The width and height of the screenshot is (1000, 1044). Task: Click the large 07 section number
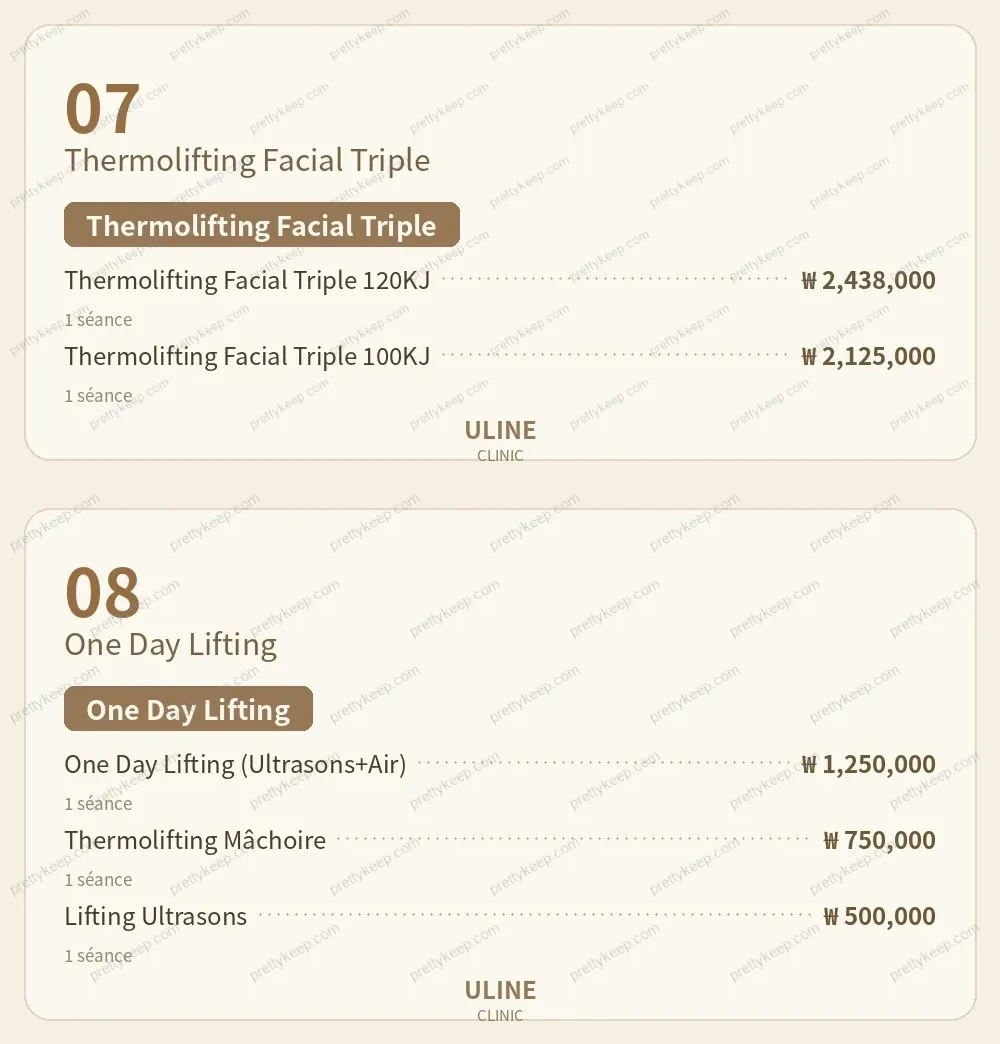[103, 109]
